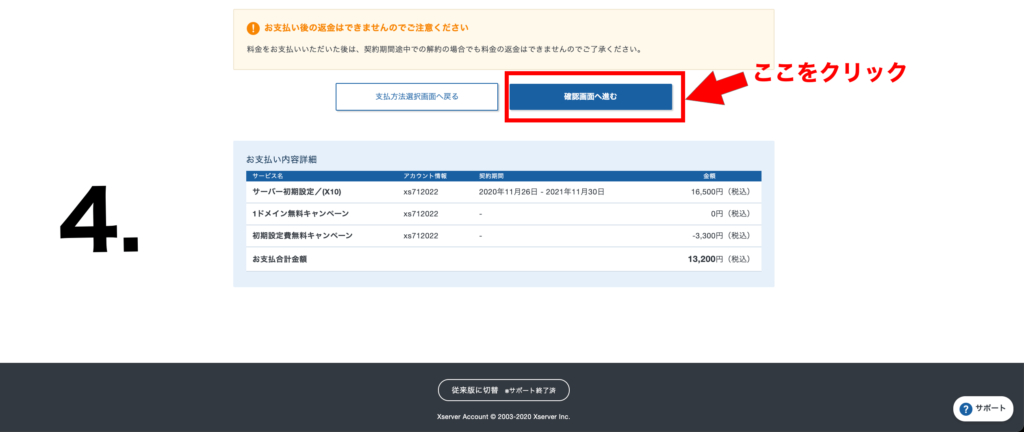Switch to legacy version with 従来版に切替
Image resolution: width=1024 pixels, height=432 pixels.
pyautogui.click(x=503, y=390)
